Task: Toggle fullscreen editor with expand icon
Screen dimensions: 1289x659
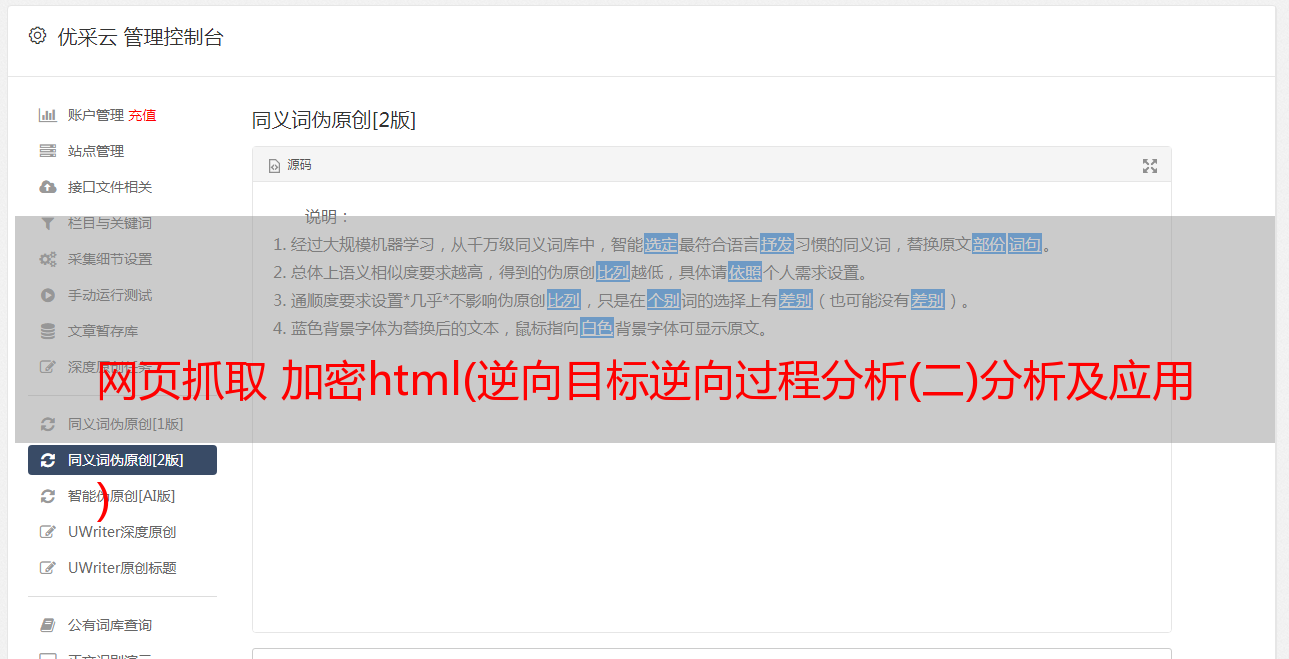Action: click(x=1150, y=166)
